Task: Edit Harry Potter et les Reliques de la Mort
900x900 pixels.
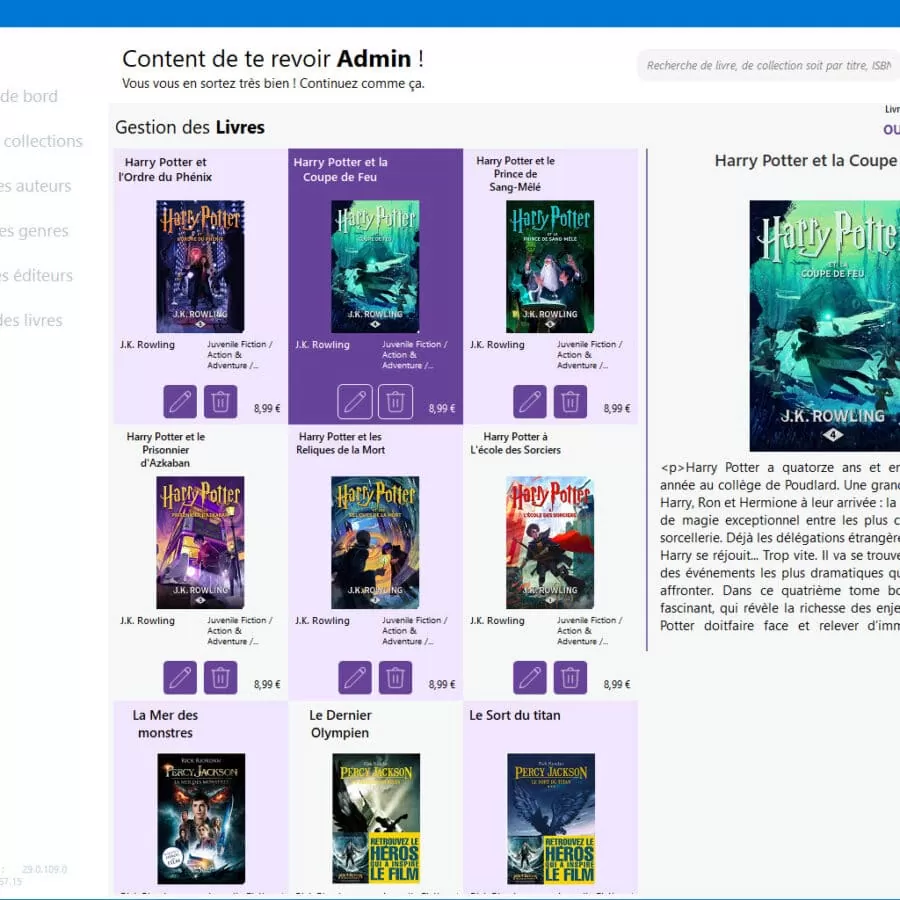Action: click(x=355, y=677)
